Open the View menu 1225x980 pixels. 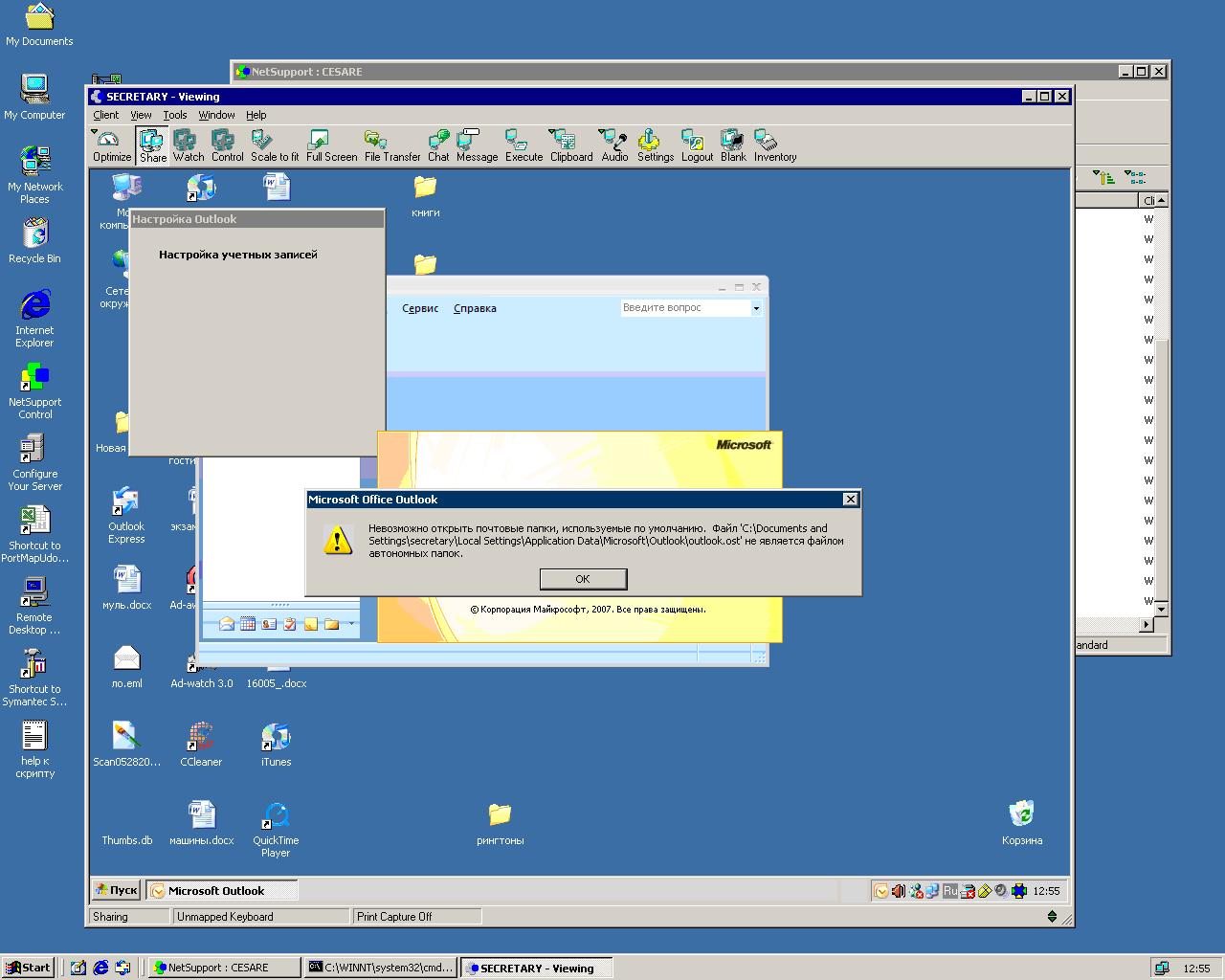coord(141,115)
